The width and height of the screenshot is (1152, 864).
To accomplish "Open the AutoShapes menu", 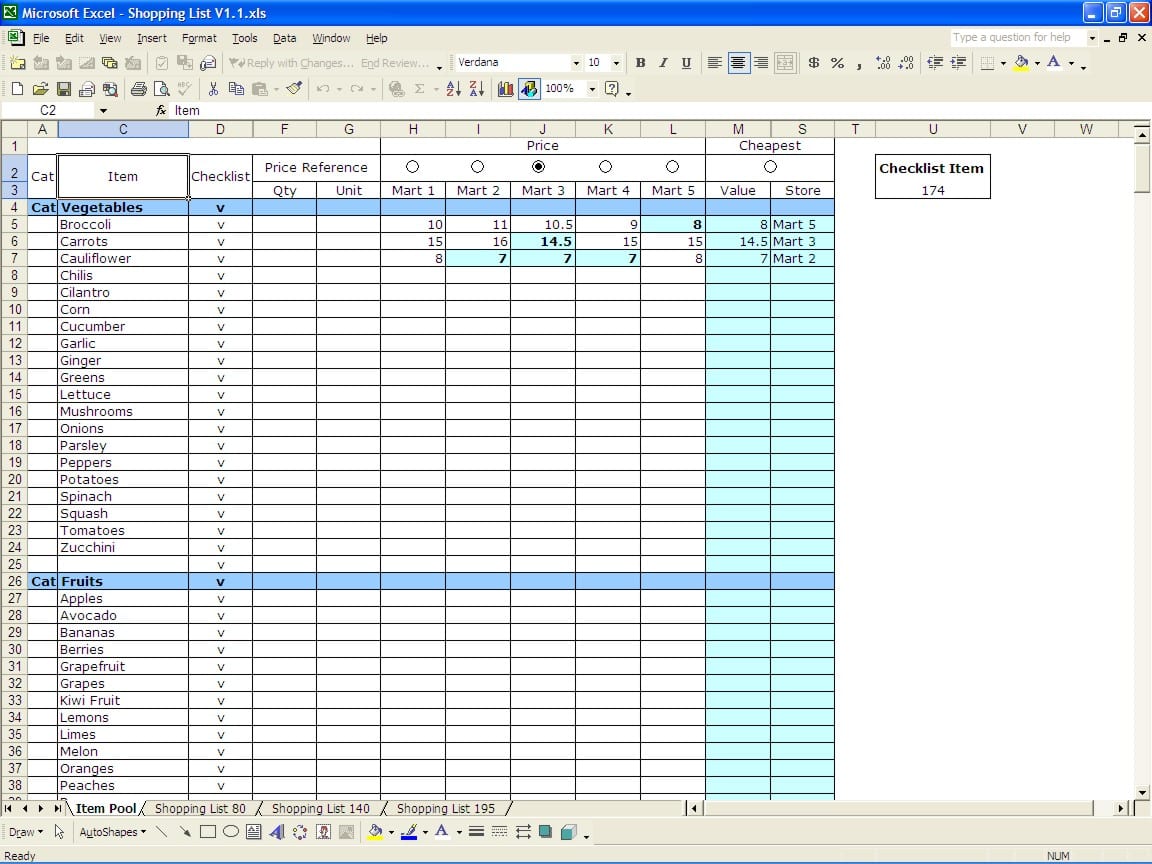I will (x=112, y=831).
